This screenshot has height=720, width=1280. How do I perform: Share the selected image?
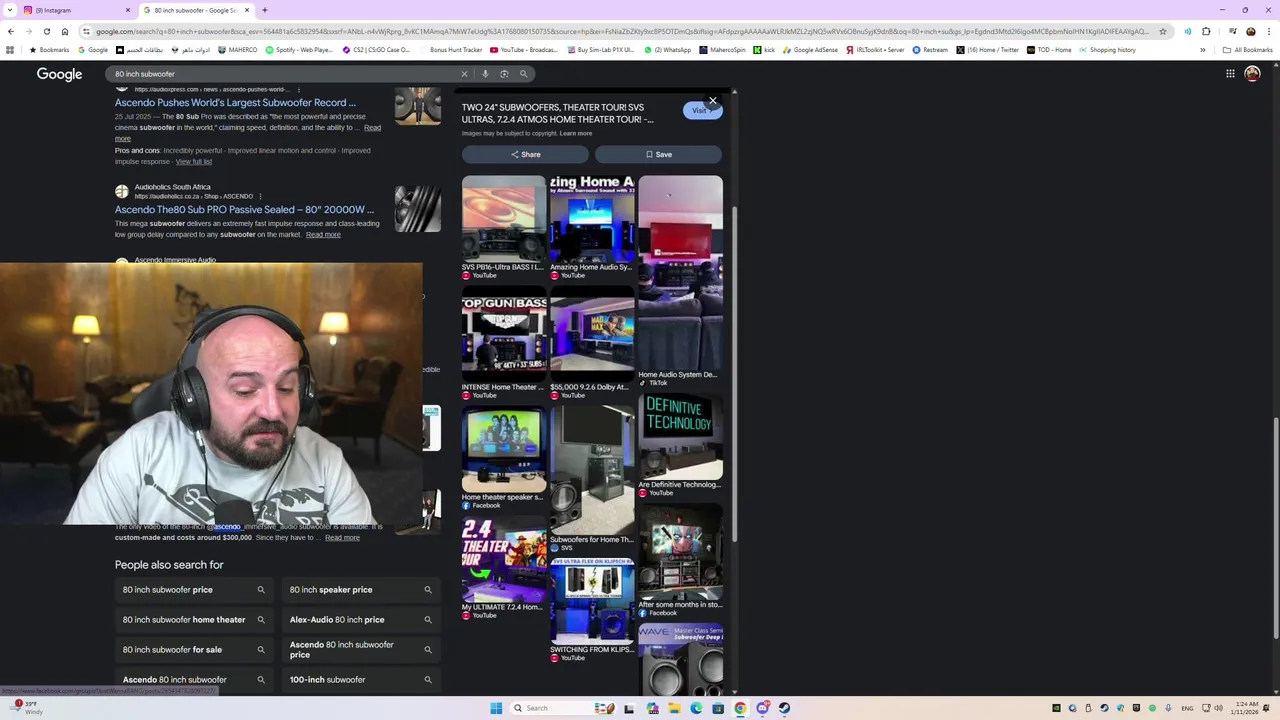tap(526, 154)
